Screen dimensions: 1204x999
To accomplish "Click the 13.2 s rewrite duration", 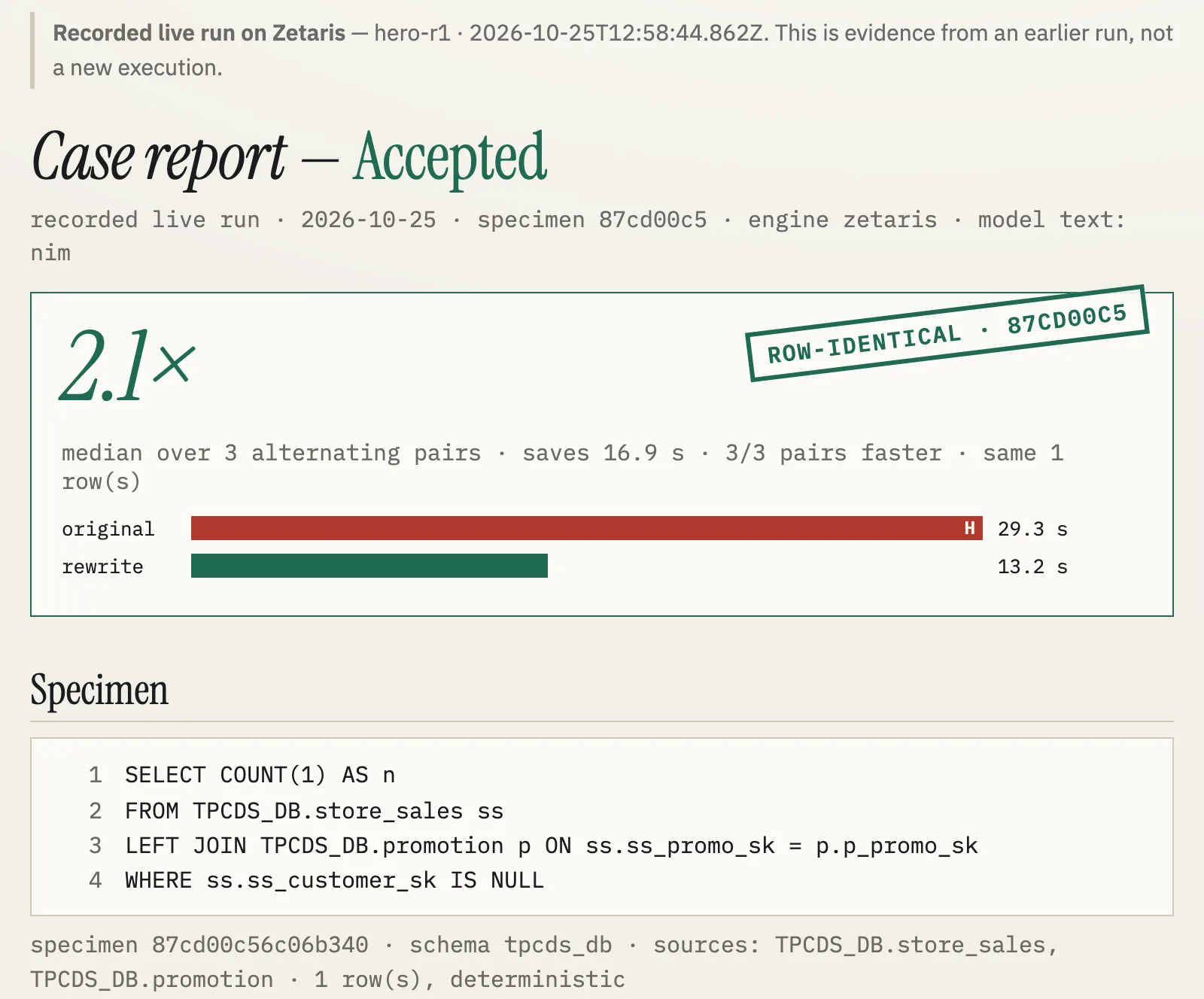I will tap(1032, 566).
